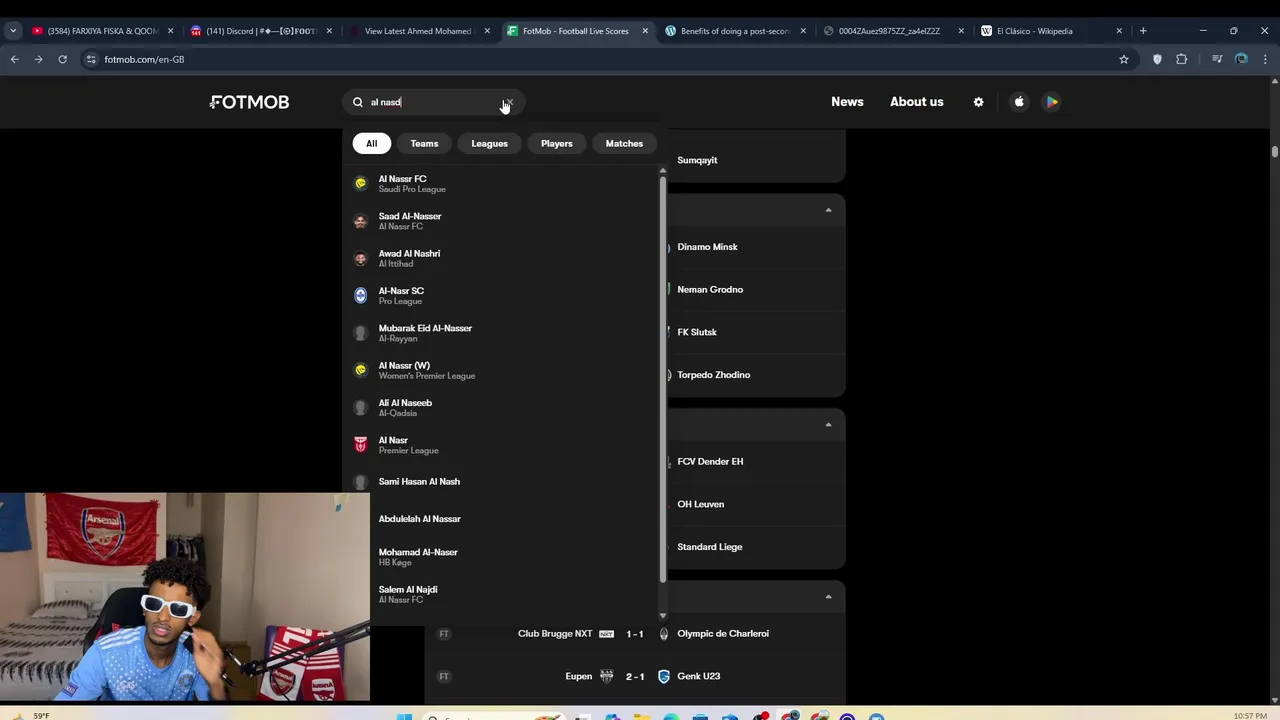This screenshot has width=1280, height=720.
Task: Open the Saad Al-Nasser player result
Action: (502, 221)
